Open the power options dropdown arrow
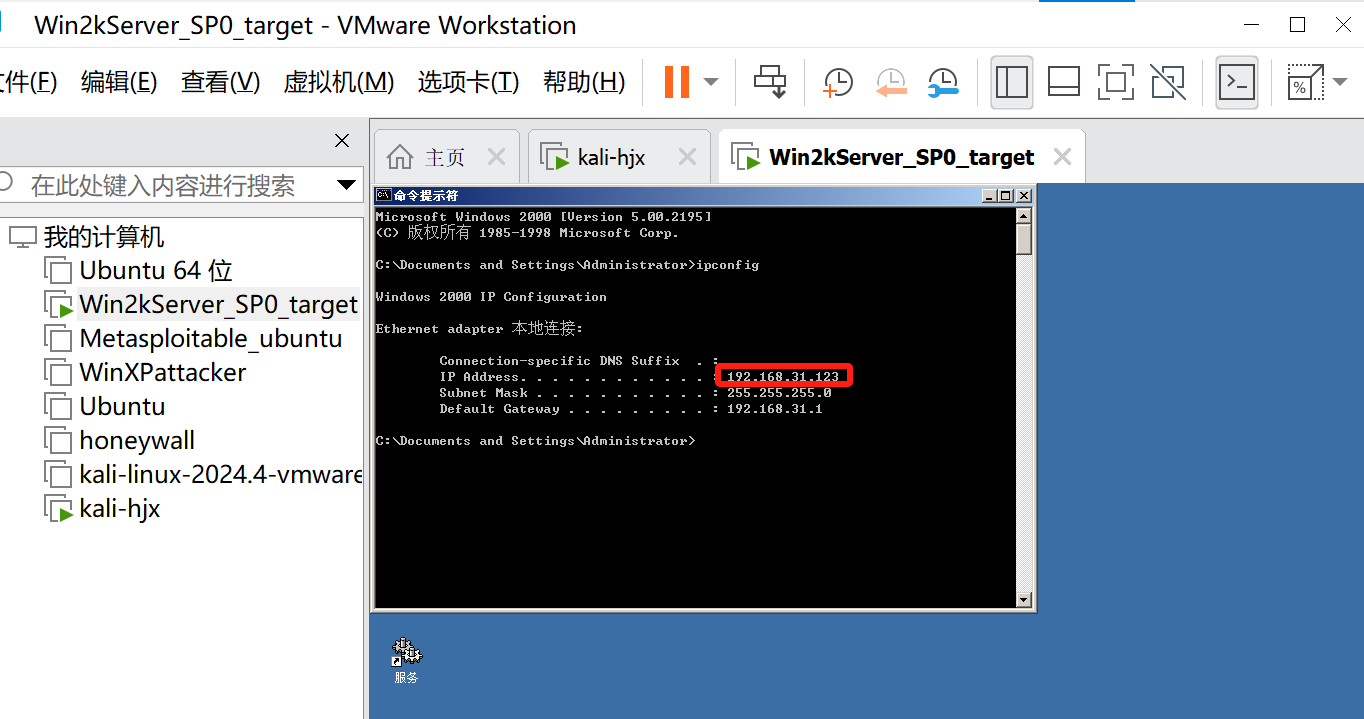The image size is (1364, 719). (711, 82)
